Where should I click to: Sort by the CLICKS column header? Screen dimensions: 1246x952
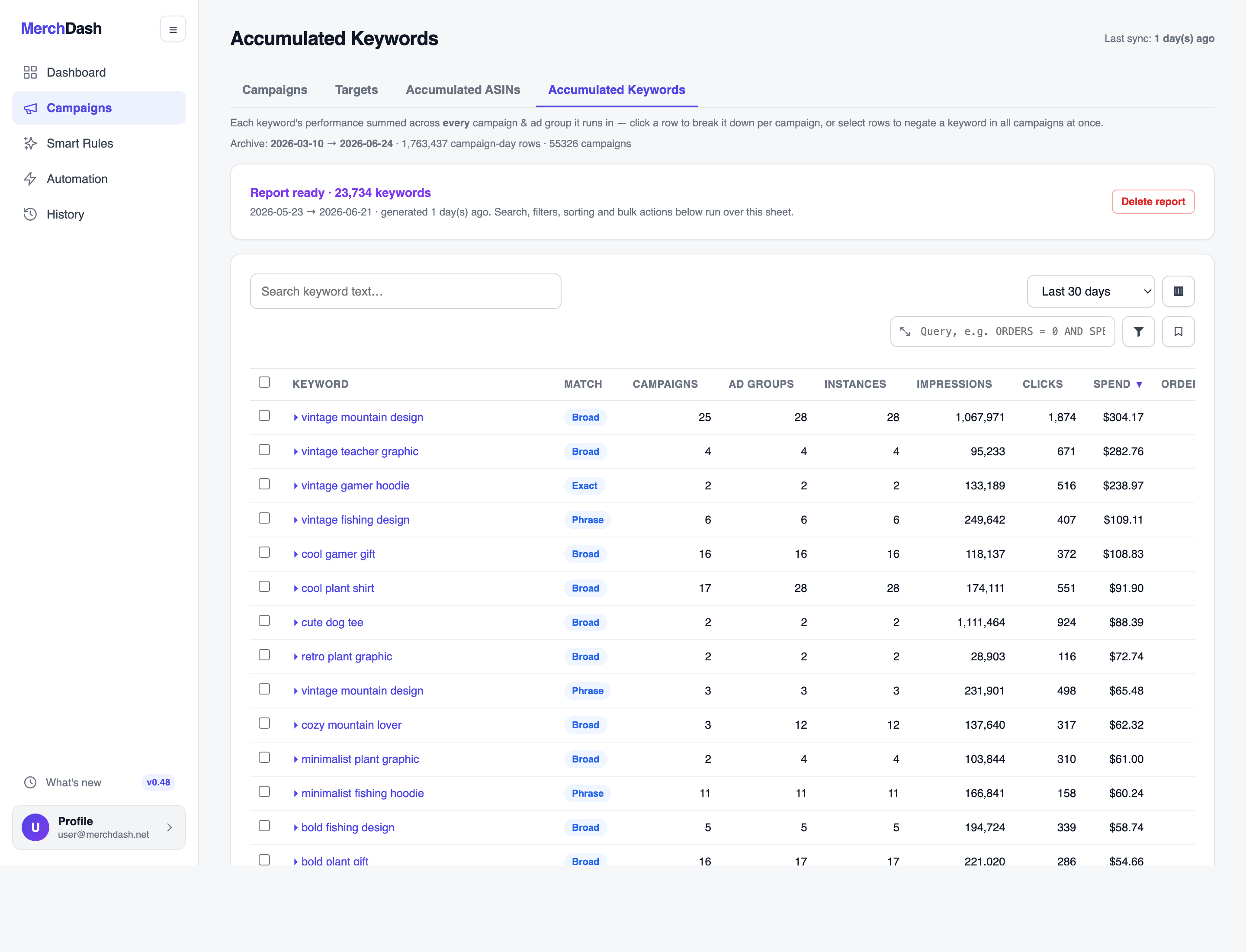tap(1043, 384)
